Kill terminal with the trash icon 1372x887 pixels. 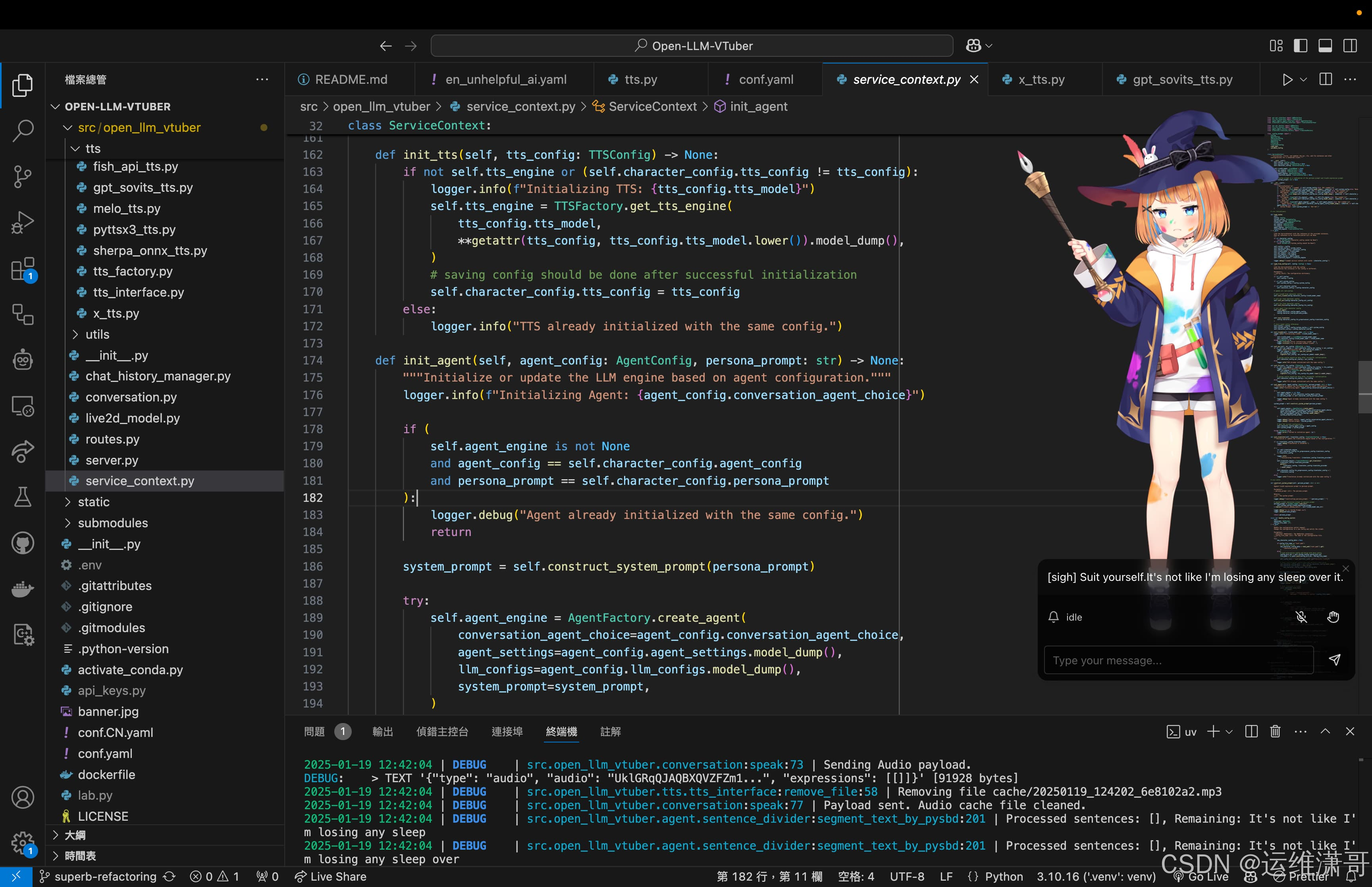[1275, 731]
